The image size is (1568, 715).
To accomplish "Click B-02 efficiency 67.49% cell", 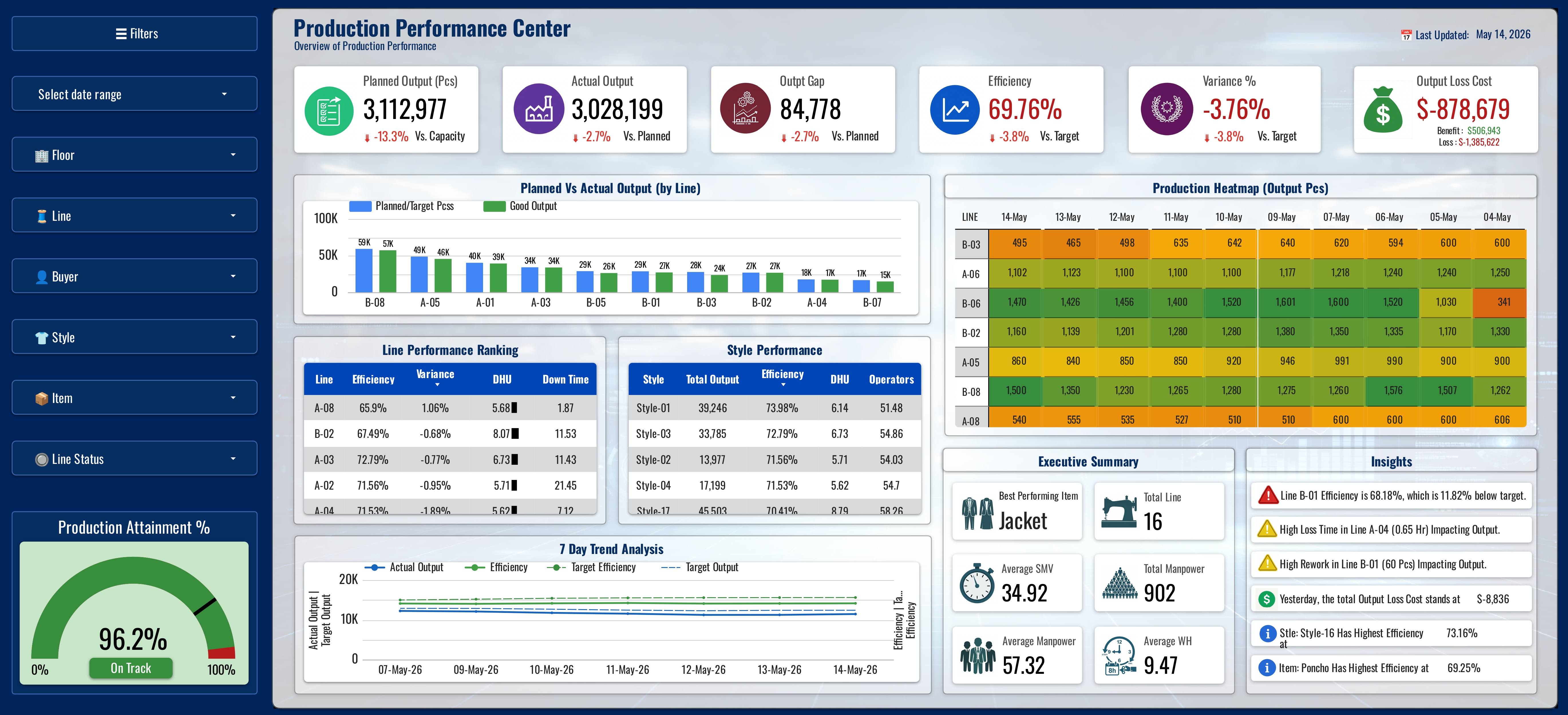I will [x=373, y=434].
